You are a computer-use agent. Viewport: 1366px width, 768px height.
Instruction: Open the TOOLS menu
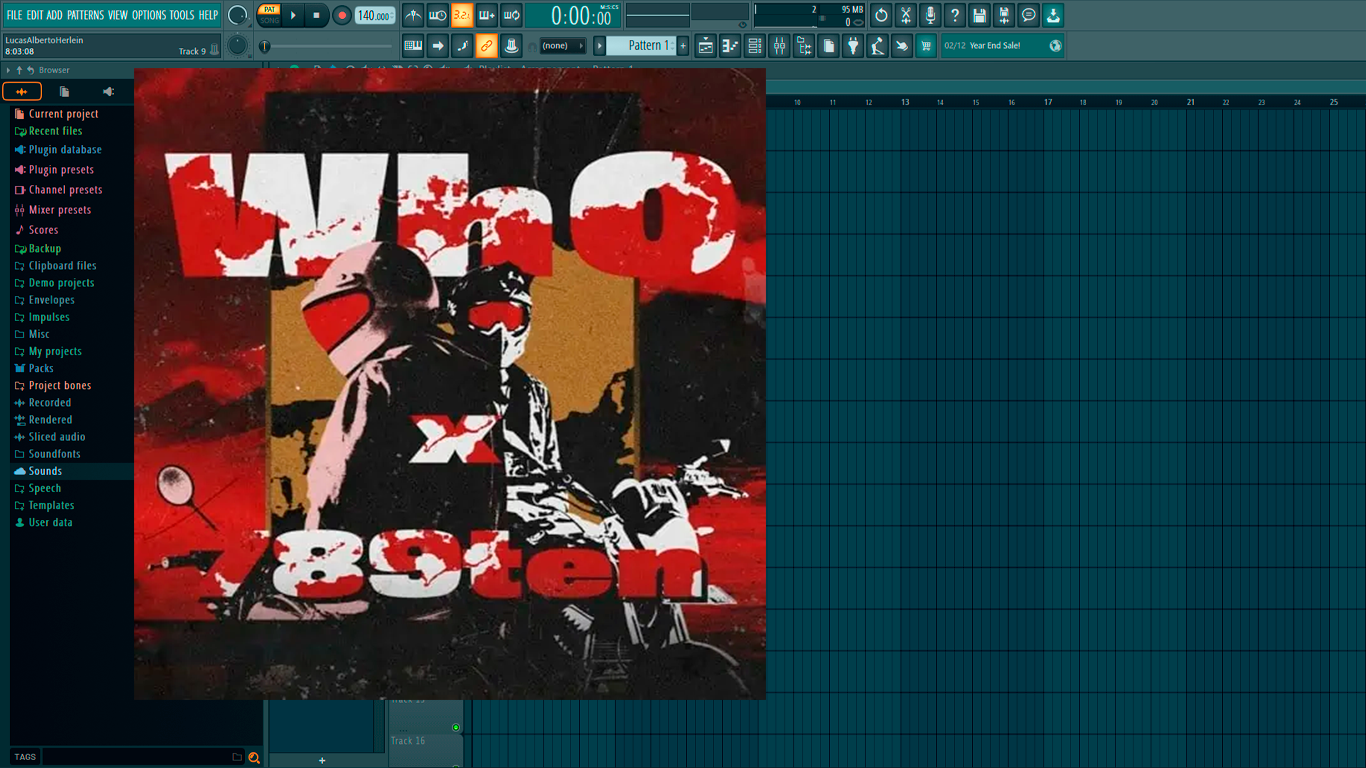pos(182,15)
